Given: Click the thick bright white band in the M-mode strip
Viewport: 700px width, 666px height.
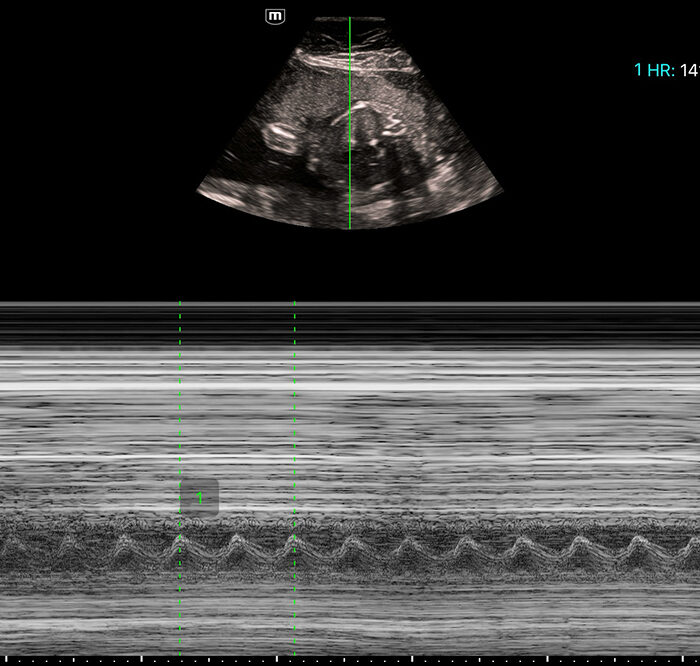Looking at the screenshot, I should click(x=350, y=386).
